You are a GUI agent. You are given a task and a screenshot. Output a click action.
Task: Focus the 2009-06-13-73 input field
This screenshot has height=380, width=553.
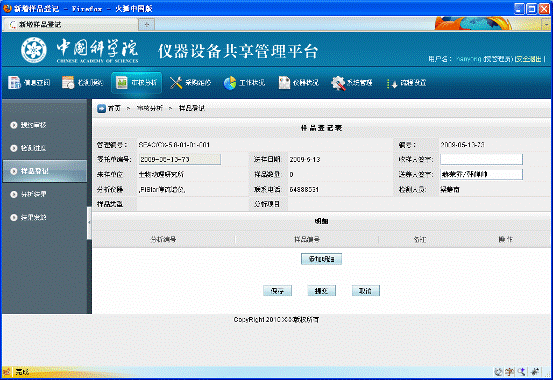[180, 159]
